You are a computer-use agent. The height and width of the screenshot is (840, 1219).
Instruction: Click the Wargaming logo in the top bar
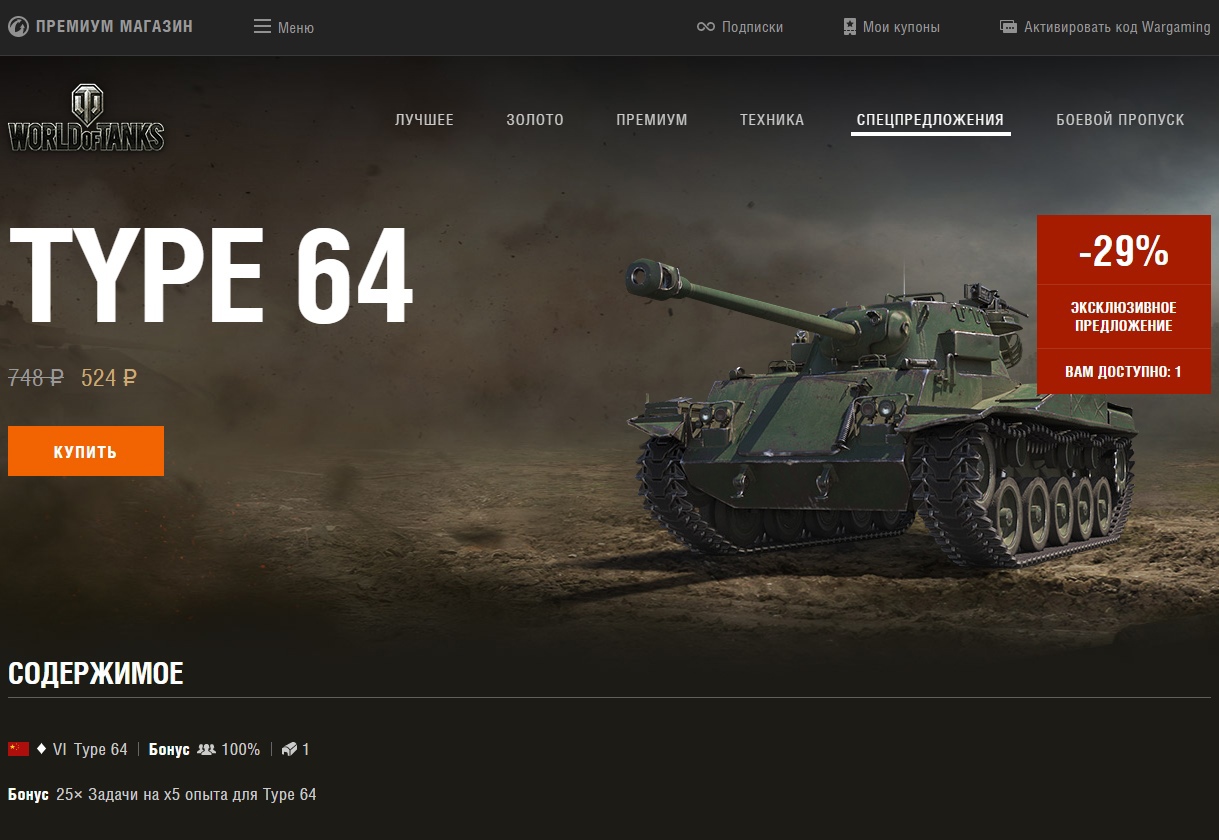18,27
